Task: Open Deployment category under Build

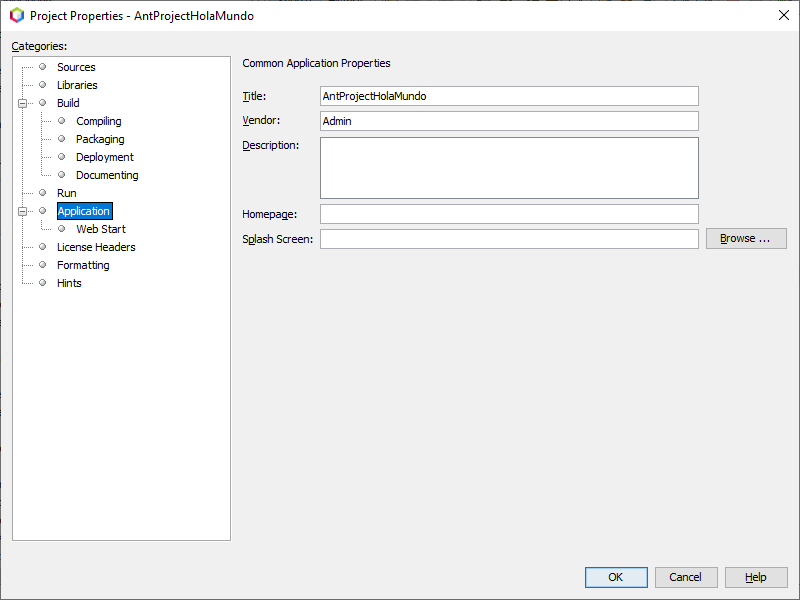Action: tap(104, 157)
